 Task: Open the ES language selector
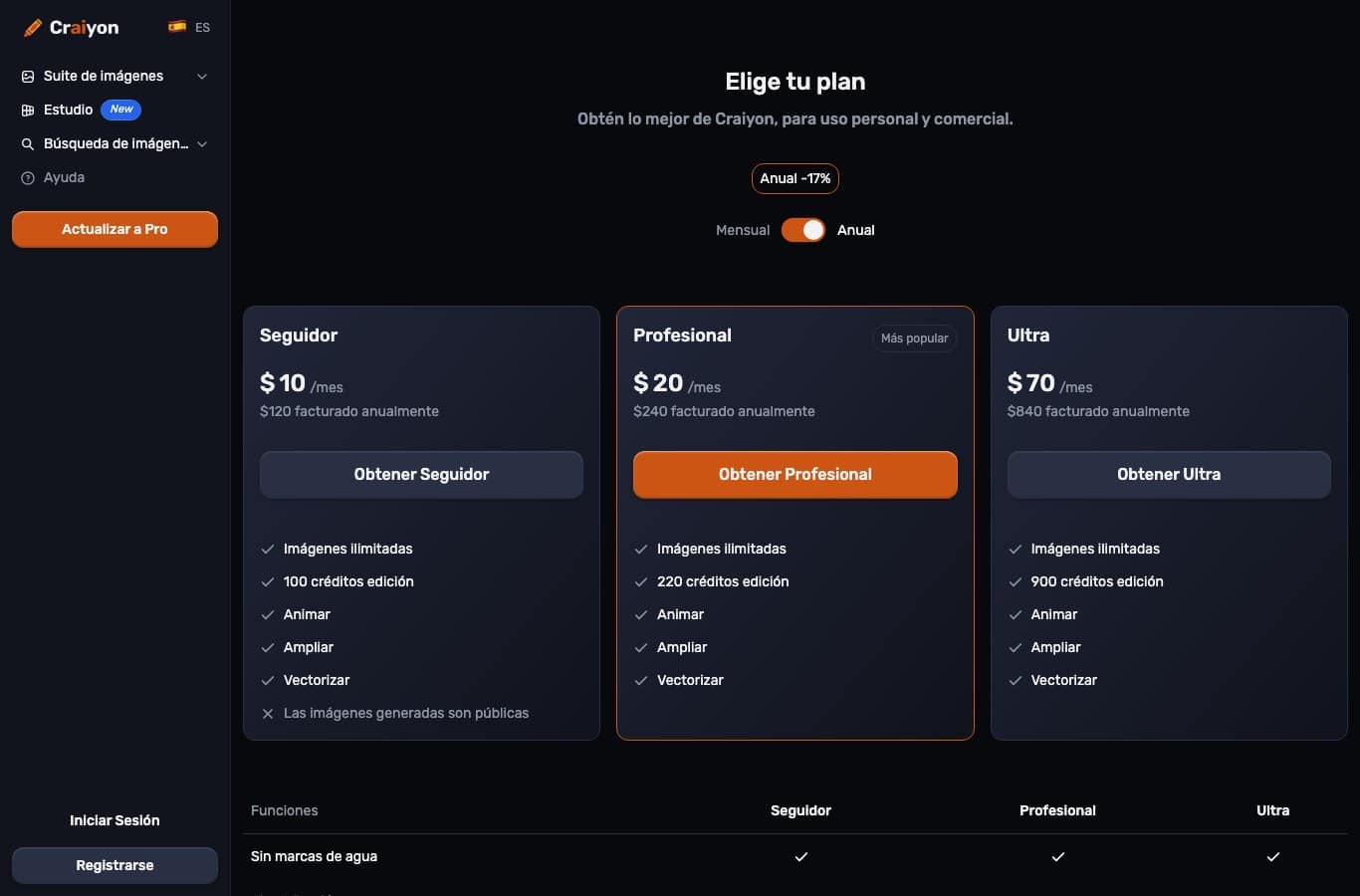tap(189, 27)
